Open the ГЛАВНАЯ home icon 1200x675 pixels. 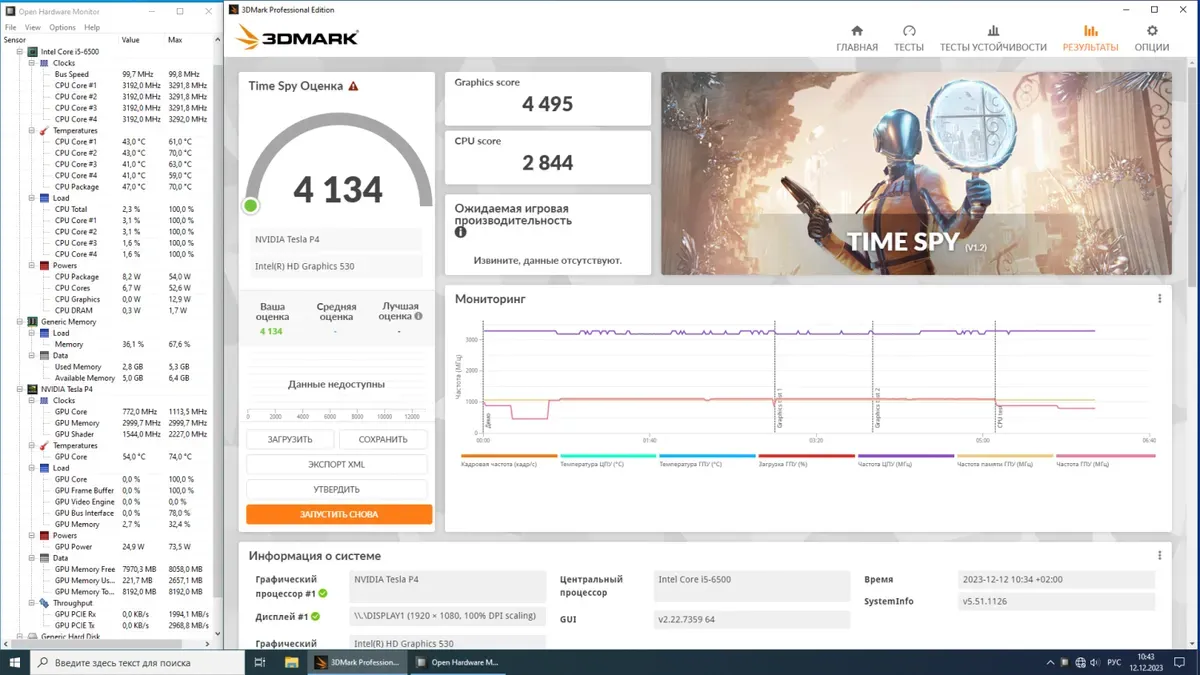(x=856, y=38)
